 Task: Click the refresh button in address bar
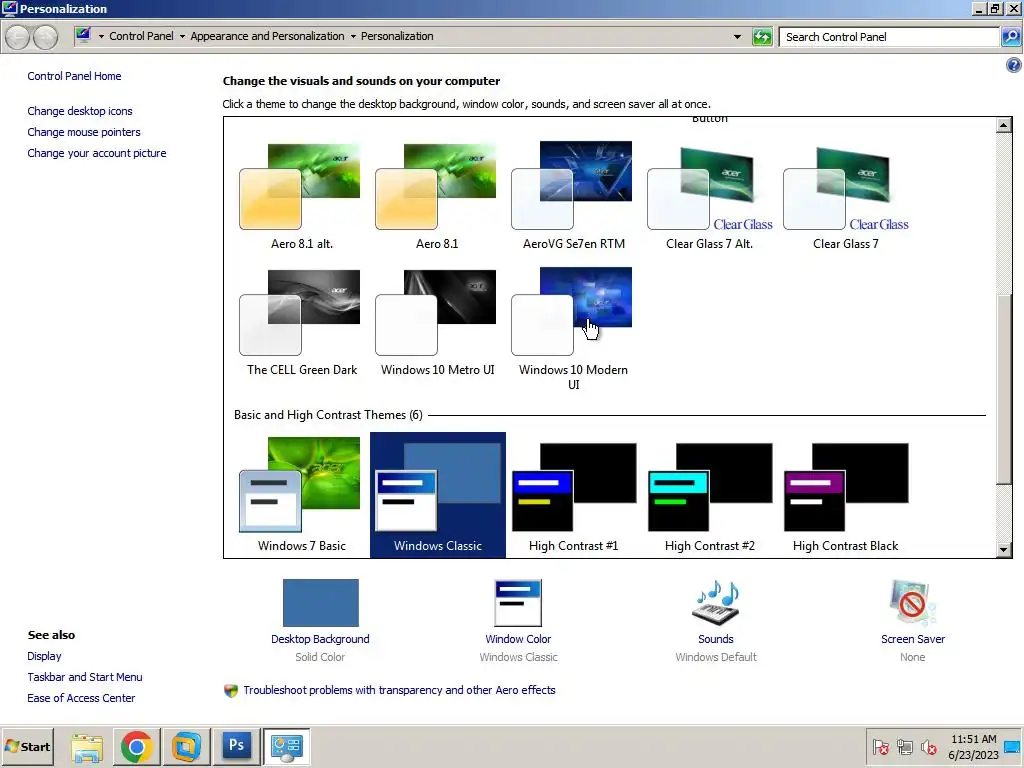pyautogui.click(x=761, y=37)
